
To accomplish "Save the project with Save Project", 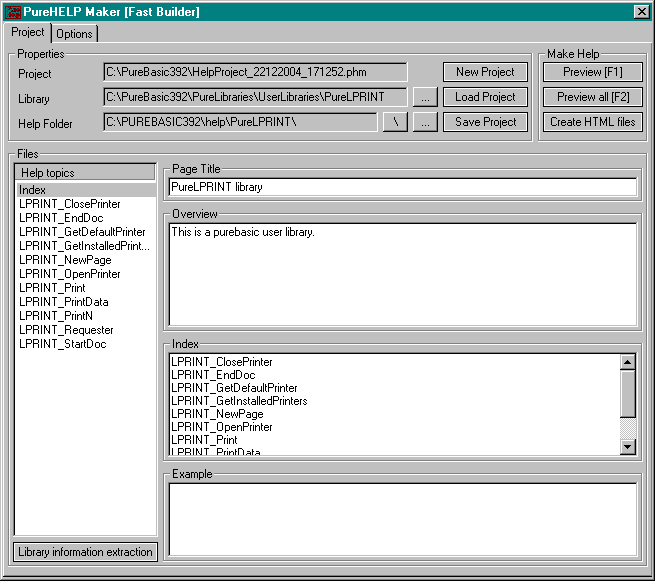I will tap(485, 122).
